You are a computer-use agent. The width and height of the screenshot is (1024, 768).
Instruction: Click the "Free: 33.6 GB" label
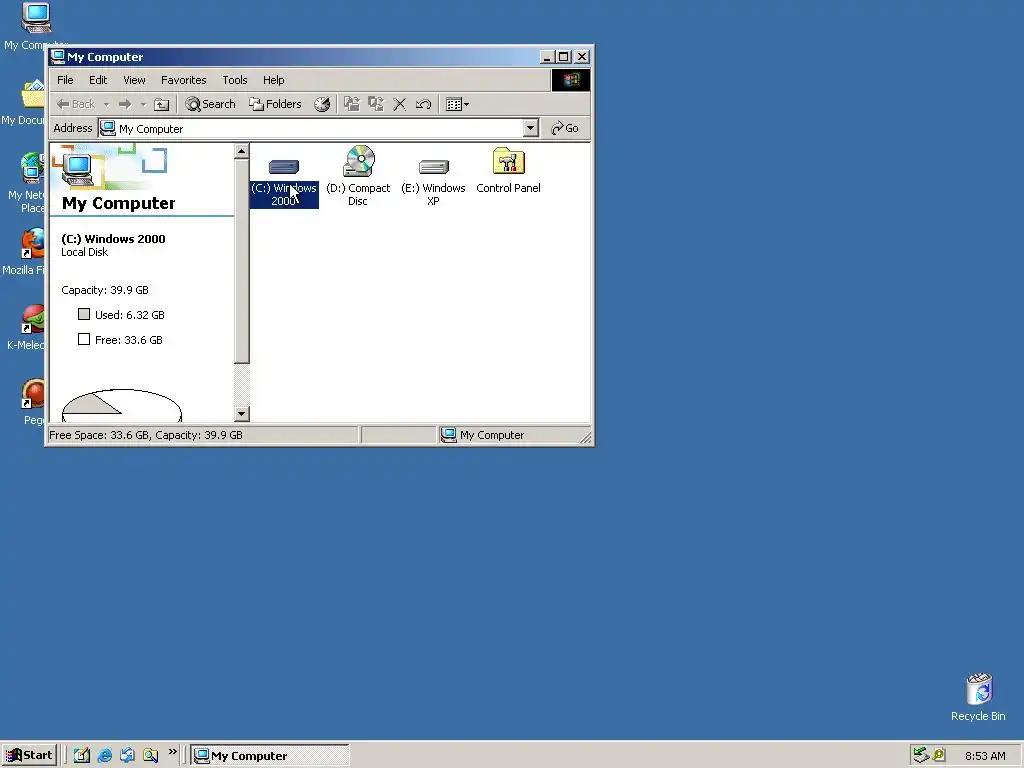(129, 340)
